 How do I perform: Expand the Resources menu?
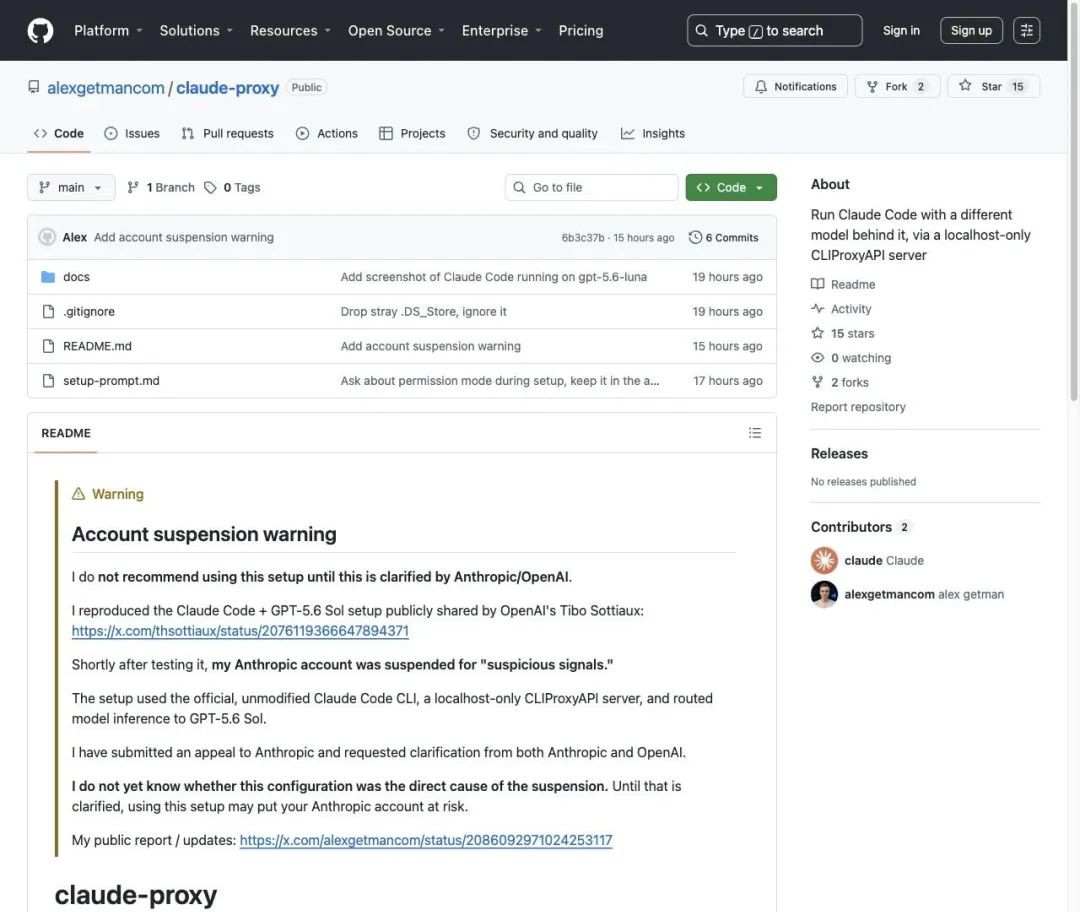(x=290, y=30)
